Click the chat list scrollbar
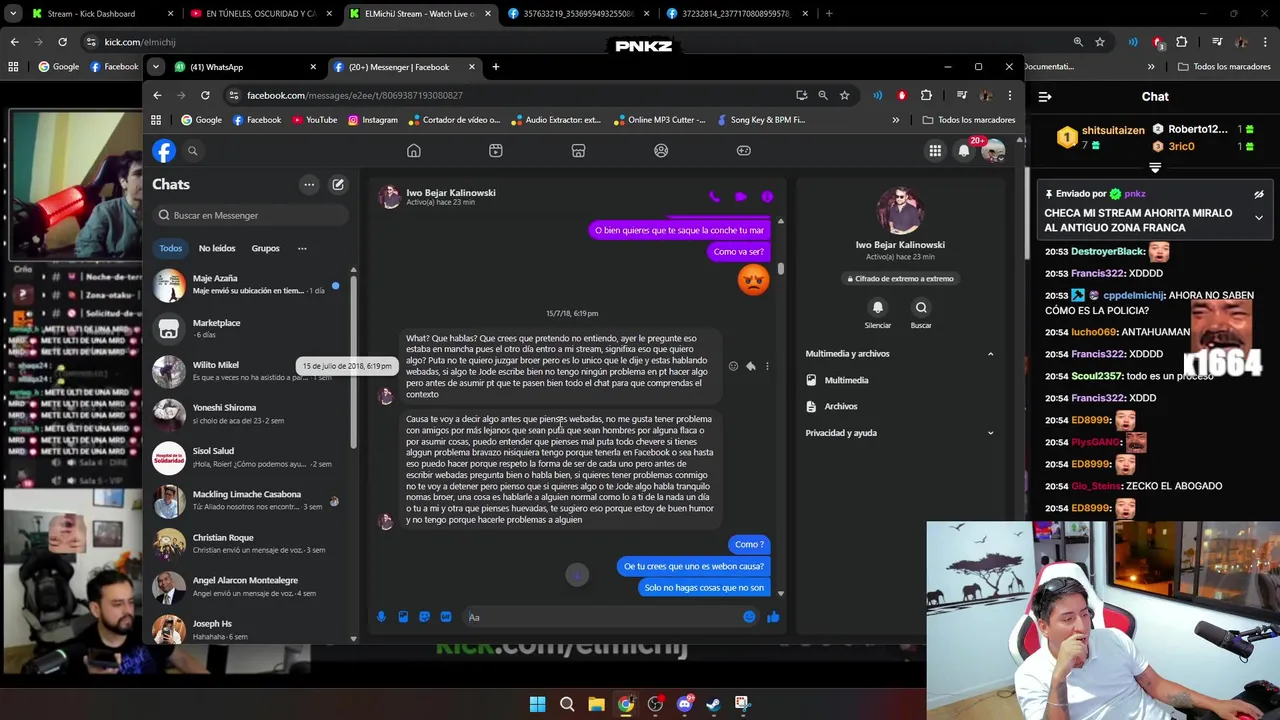1280x720 pixels. 353,360
